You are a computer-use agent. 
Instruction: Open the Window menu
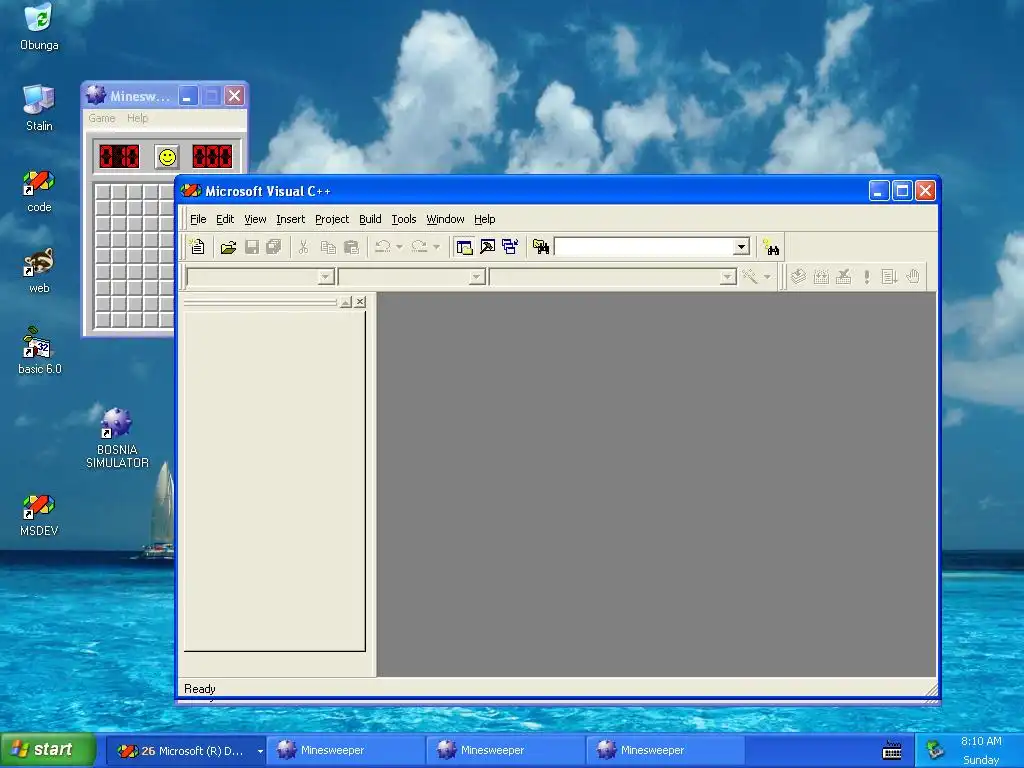pyautogui.click(x=445, y=219)
